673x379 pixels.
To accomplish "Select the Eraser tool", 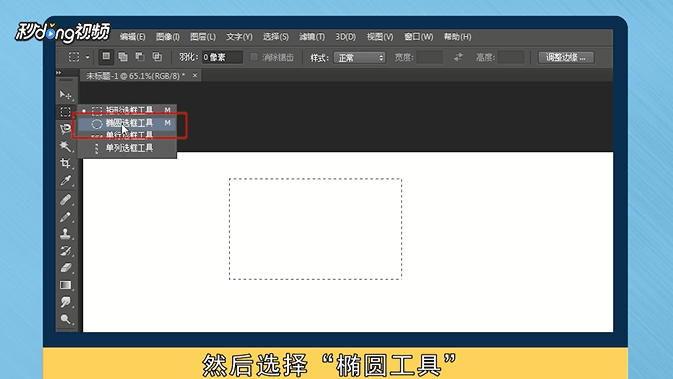I will [x=65, y=268].
